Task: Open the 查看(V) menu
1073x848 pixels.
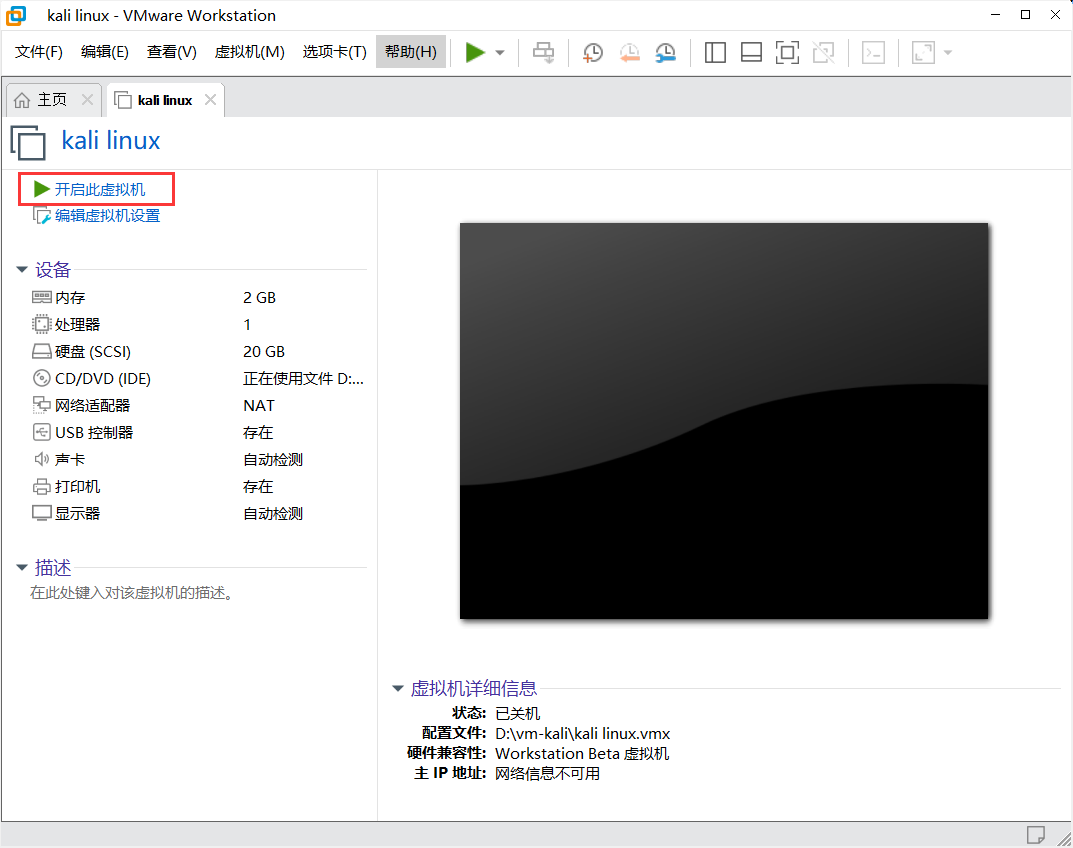Action: [x=171, y=52]
